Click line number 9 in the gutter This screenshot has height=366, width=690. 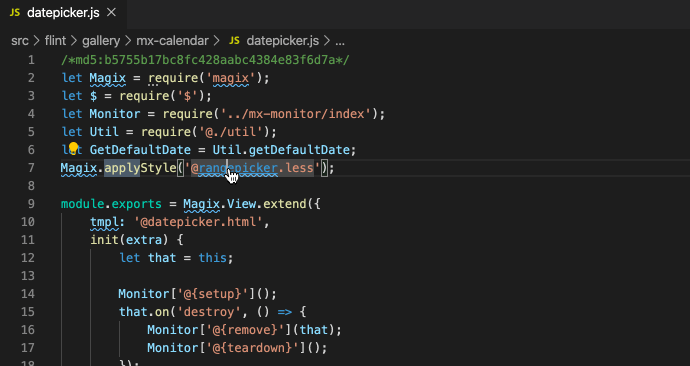coord(31,204)
